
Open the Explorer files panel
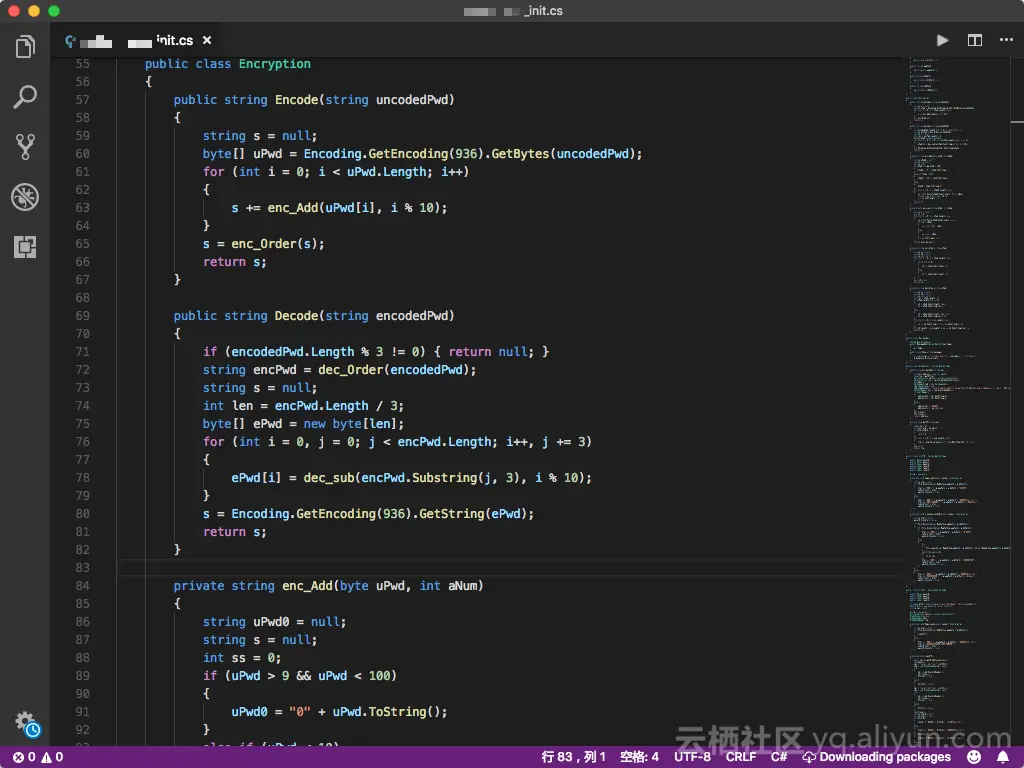[x=25, y=47]
